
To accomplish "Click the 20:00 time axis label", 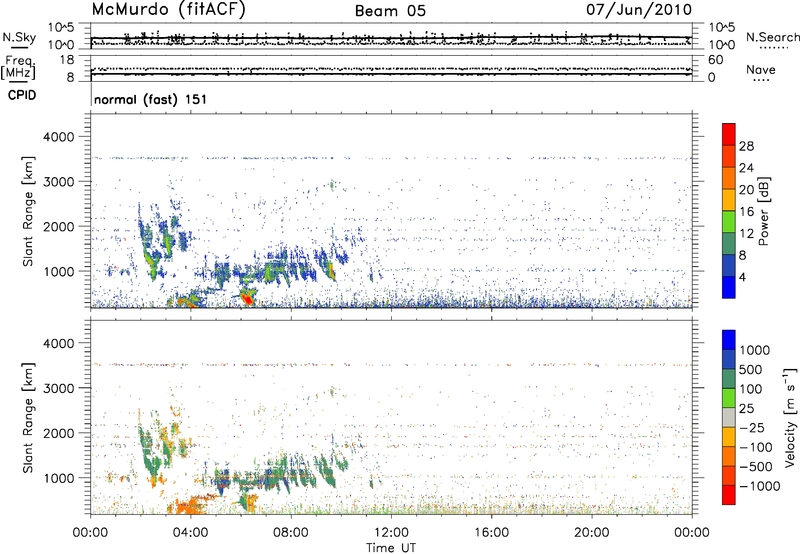I will [591, 533].
